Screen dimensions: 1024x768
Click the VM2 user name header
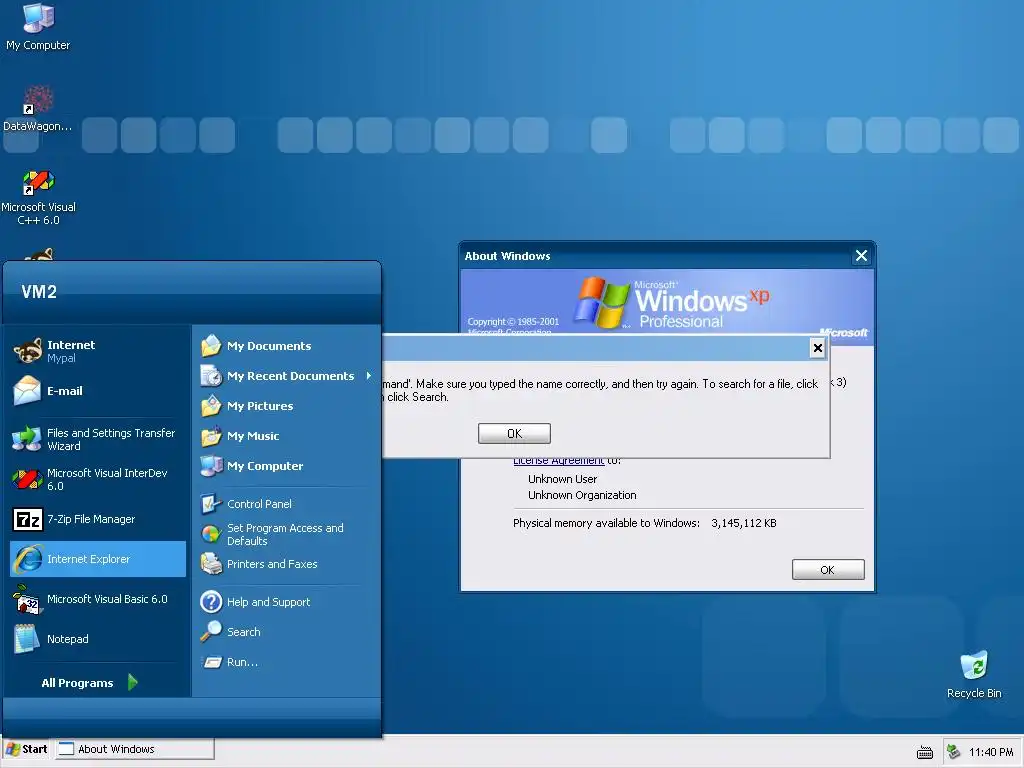[x=39, y=291]
